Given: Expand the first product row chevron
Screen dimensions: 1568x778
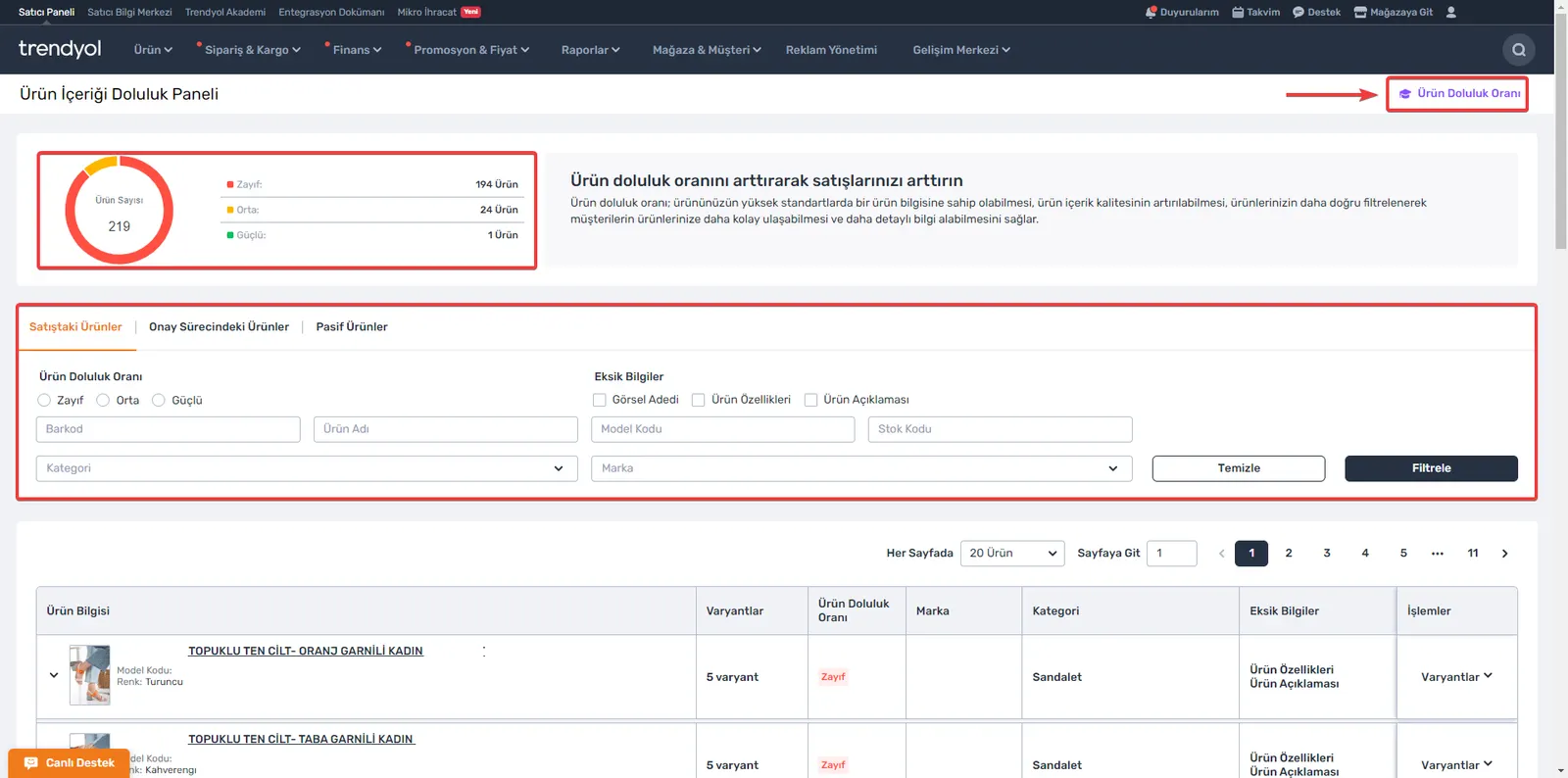Looking at the screenshot, I should [54, 675].
